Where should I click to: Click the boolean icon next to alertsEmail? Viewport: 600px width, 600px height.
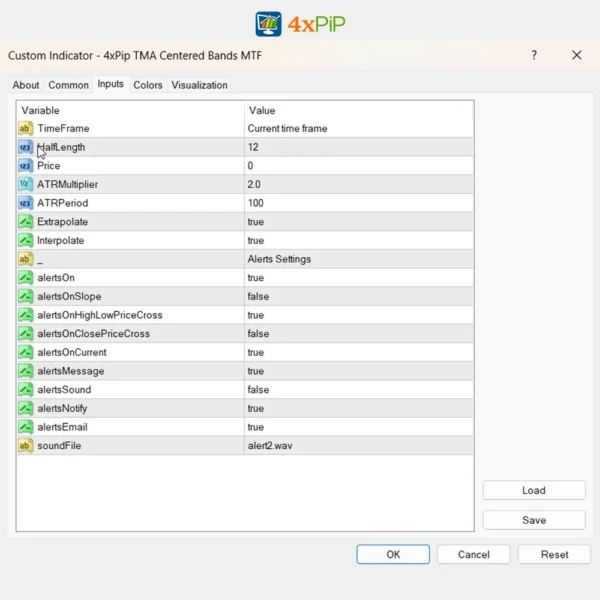pyautogui.click(x=25, y=427)
